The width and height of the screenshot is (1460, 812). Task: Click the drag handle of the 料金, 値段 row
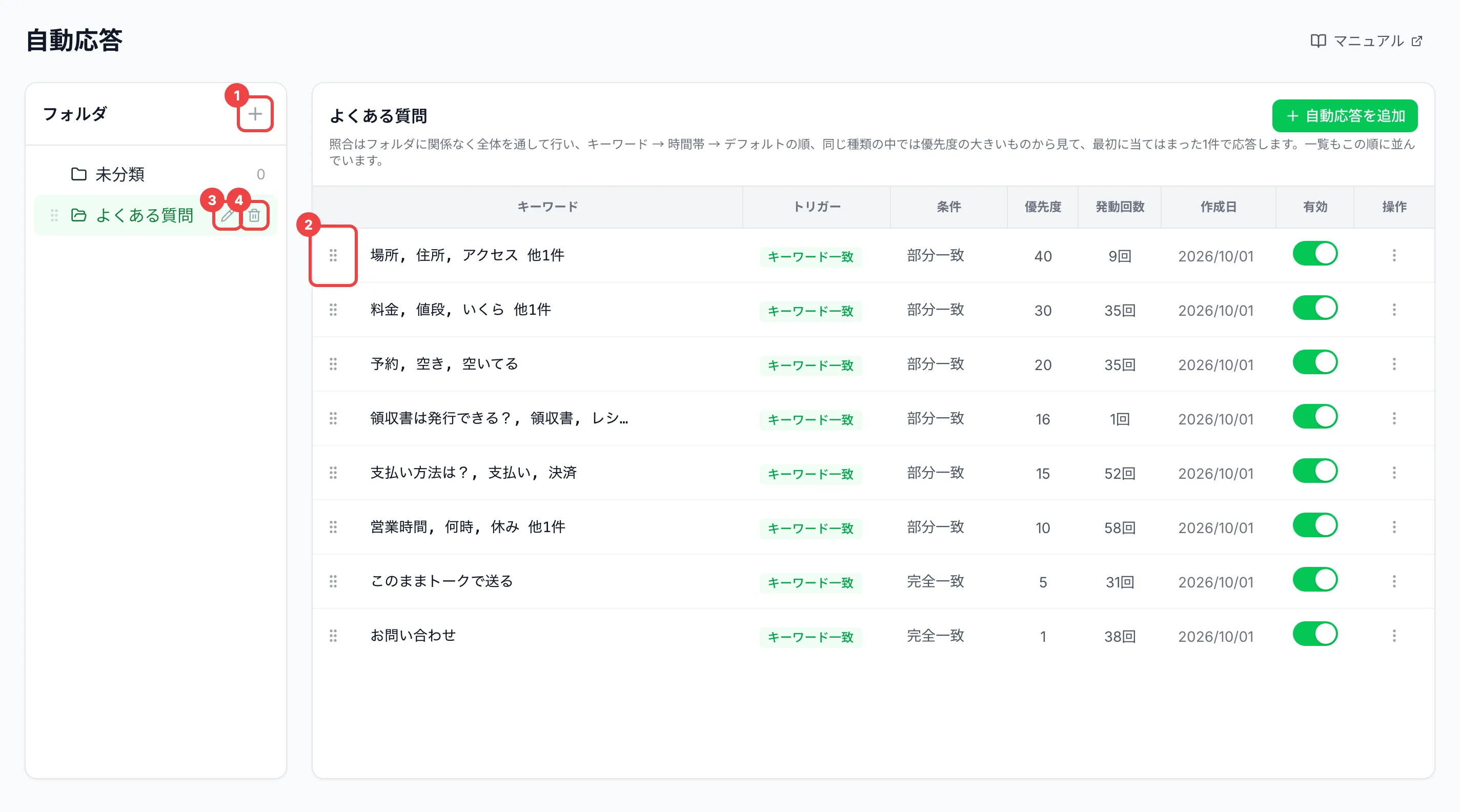click(333, 310)
